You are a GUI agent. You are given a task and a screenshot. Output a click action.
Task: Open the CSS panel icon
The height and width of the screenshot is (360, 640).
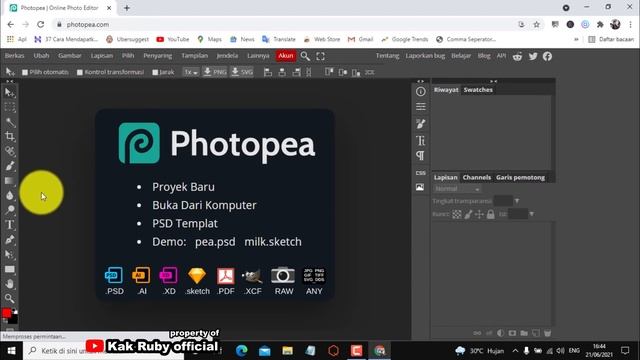[420, 173]
